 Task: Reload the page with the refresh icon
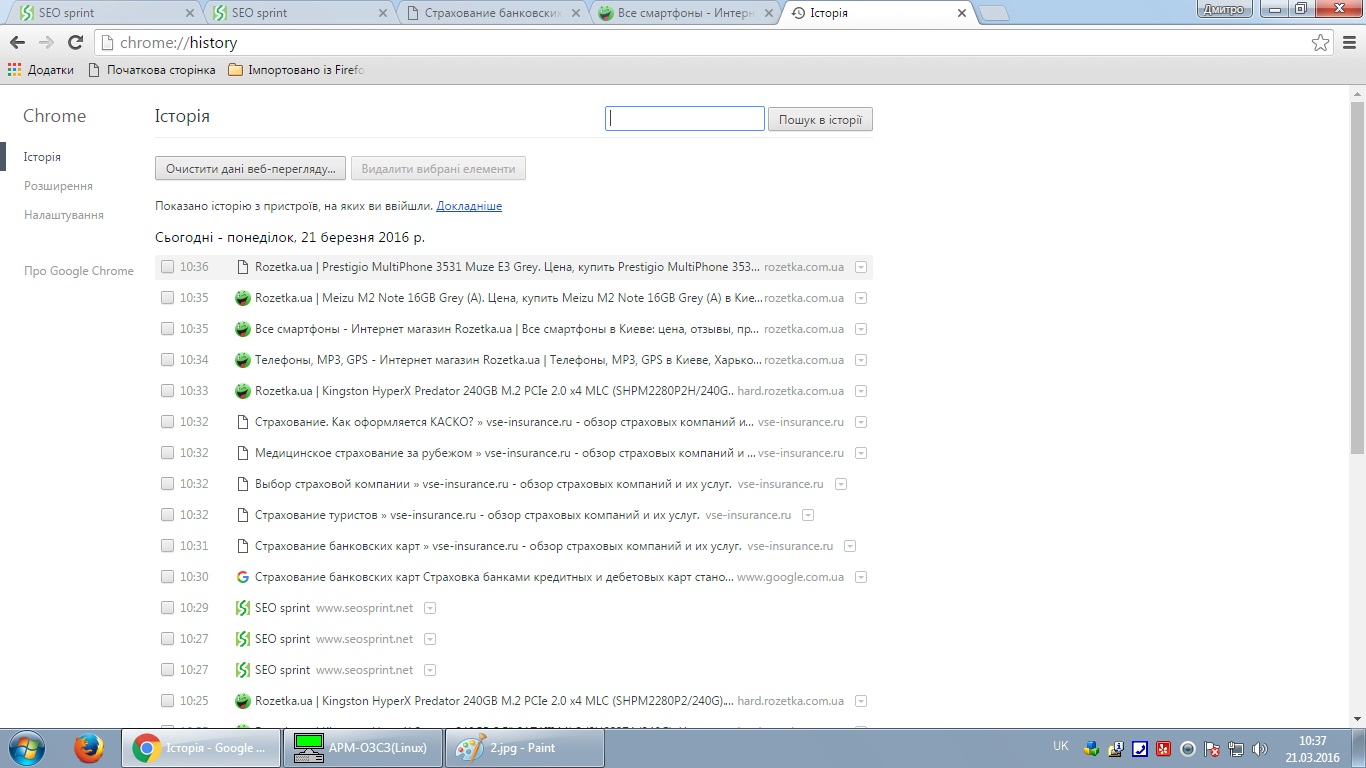click(75, 43)
